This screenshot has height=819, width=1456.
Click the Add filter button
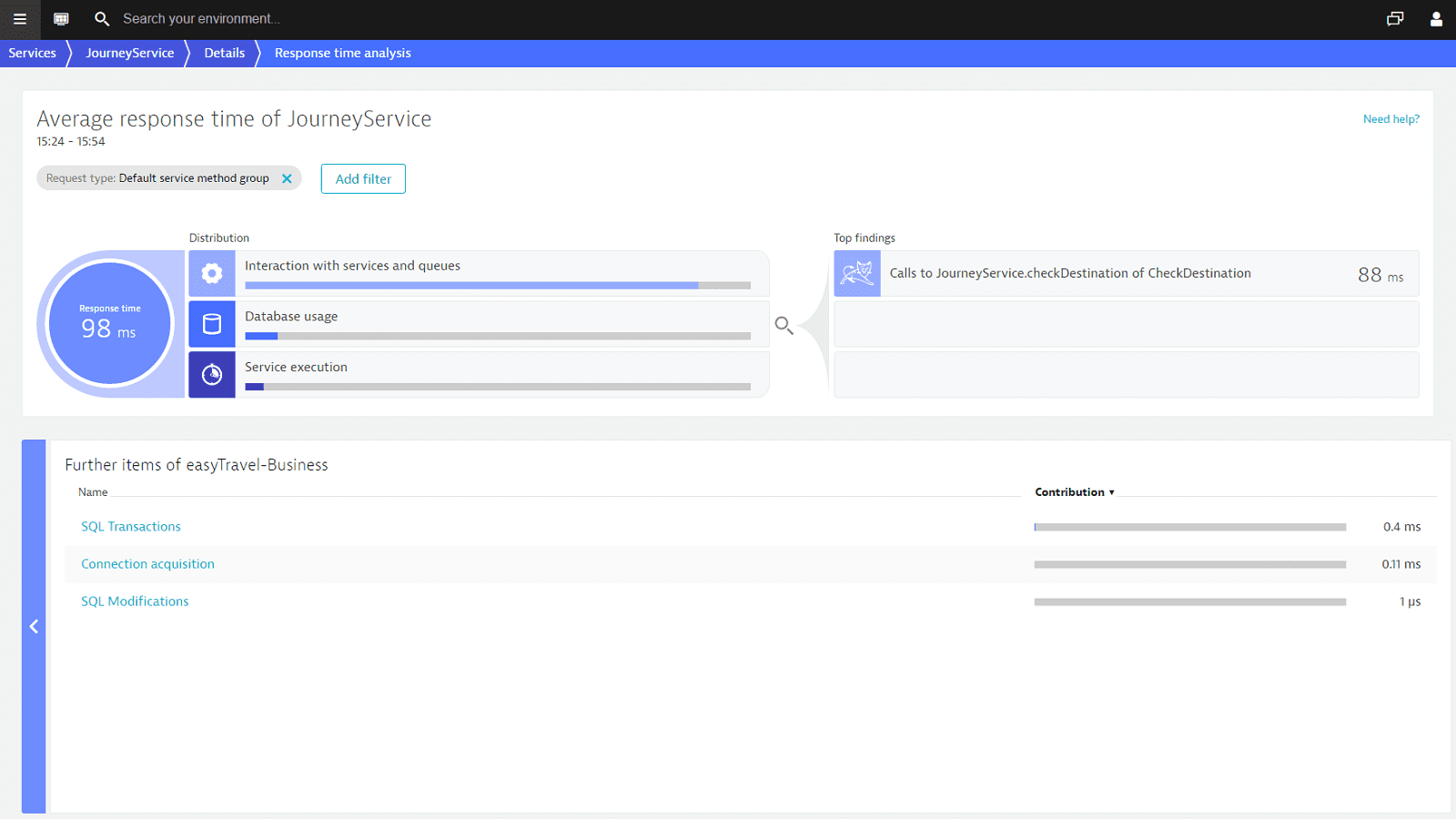[363, 179]
